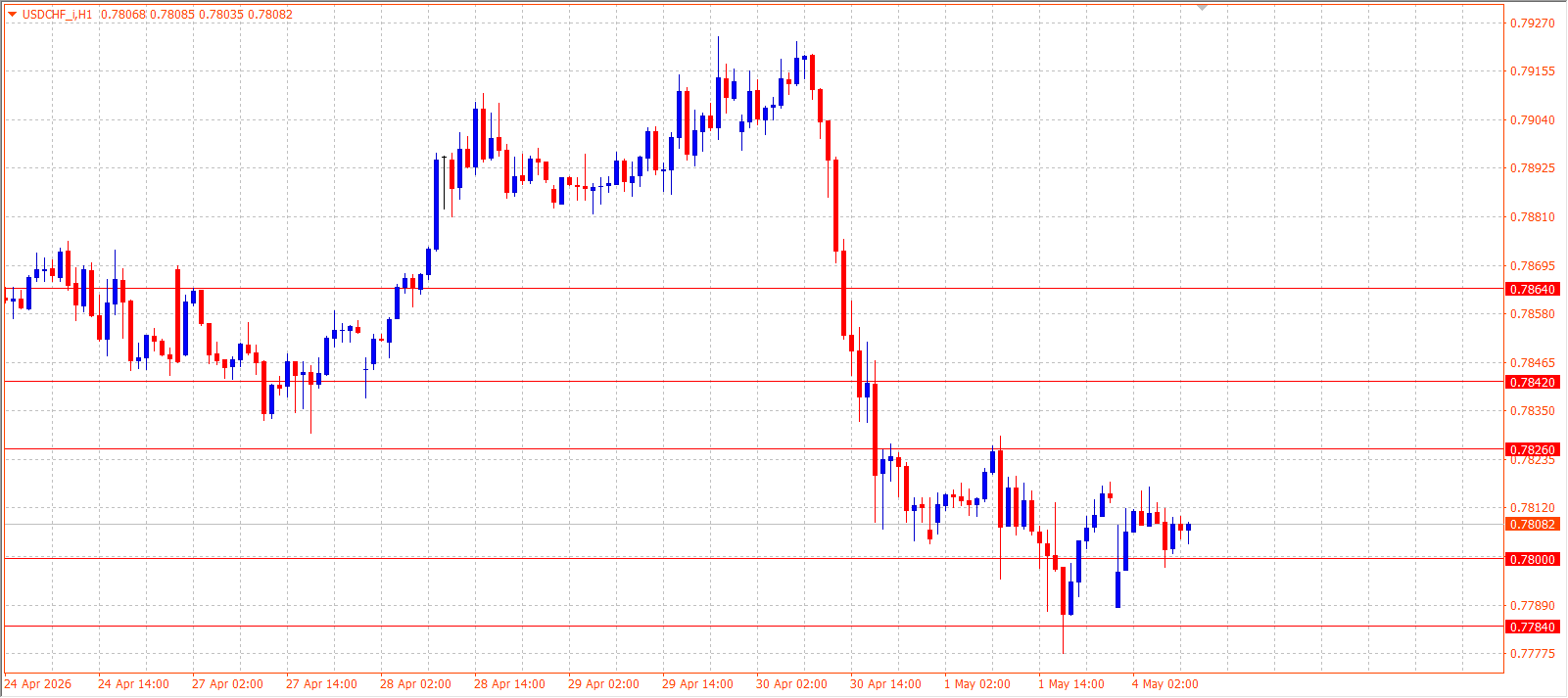Click the USDCHF_i,H1 chart title
This screenshot has width=1568, height=698.
tap(57, 15)
